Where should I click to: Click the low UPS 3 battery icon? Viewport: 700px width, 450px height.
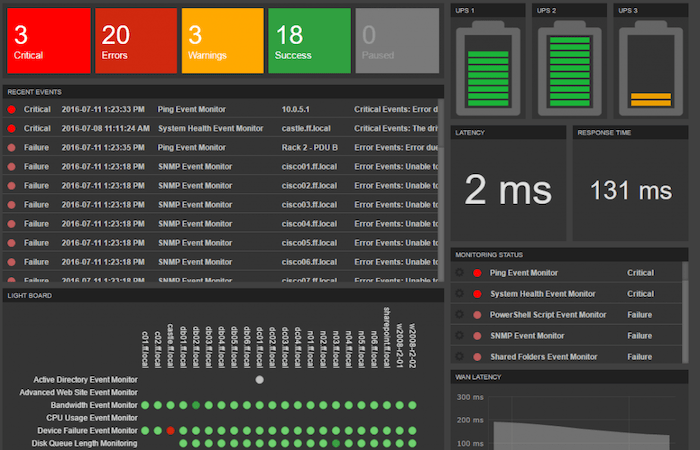pyautogui.click(x=651, y=68)
